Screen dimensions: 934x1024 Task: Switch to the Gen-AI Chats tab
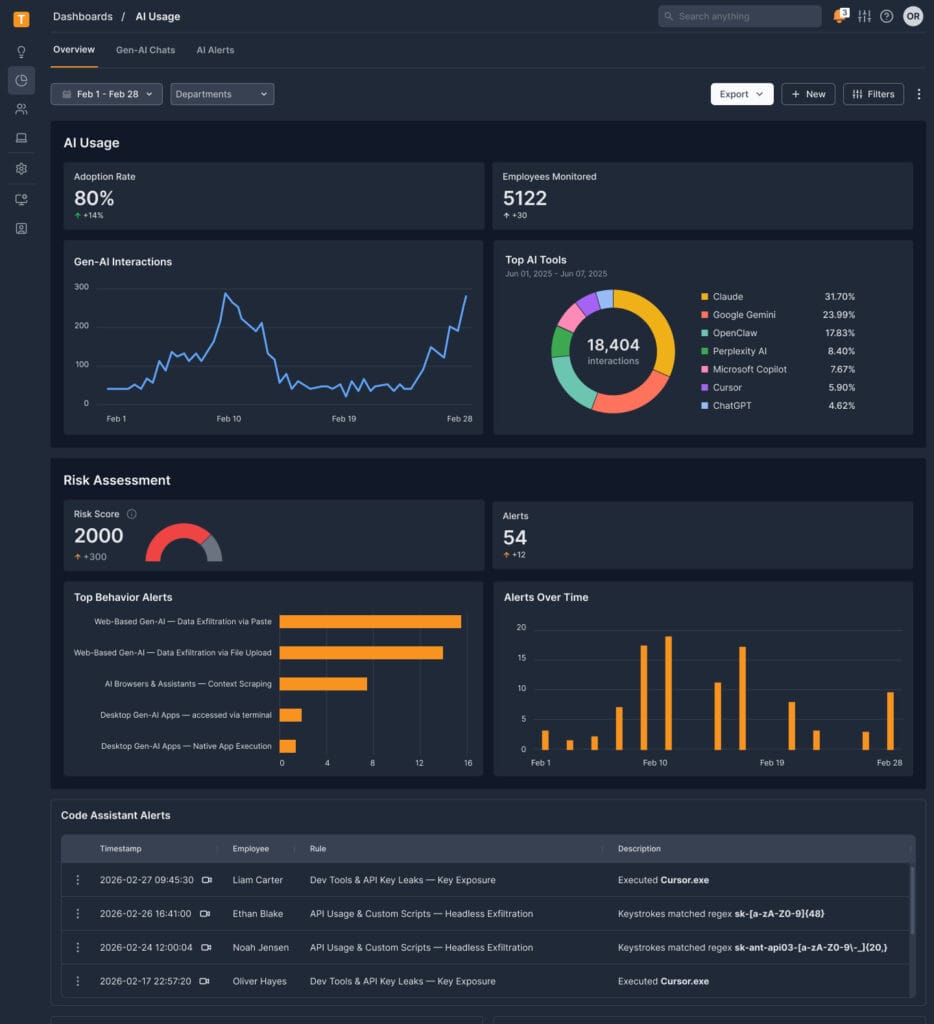[145, 50]
